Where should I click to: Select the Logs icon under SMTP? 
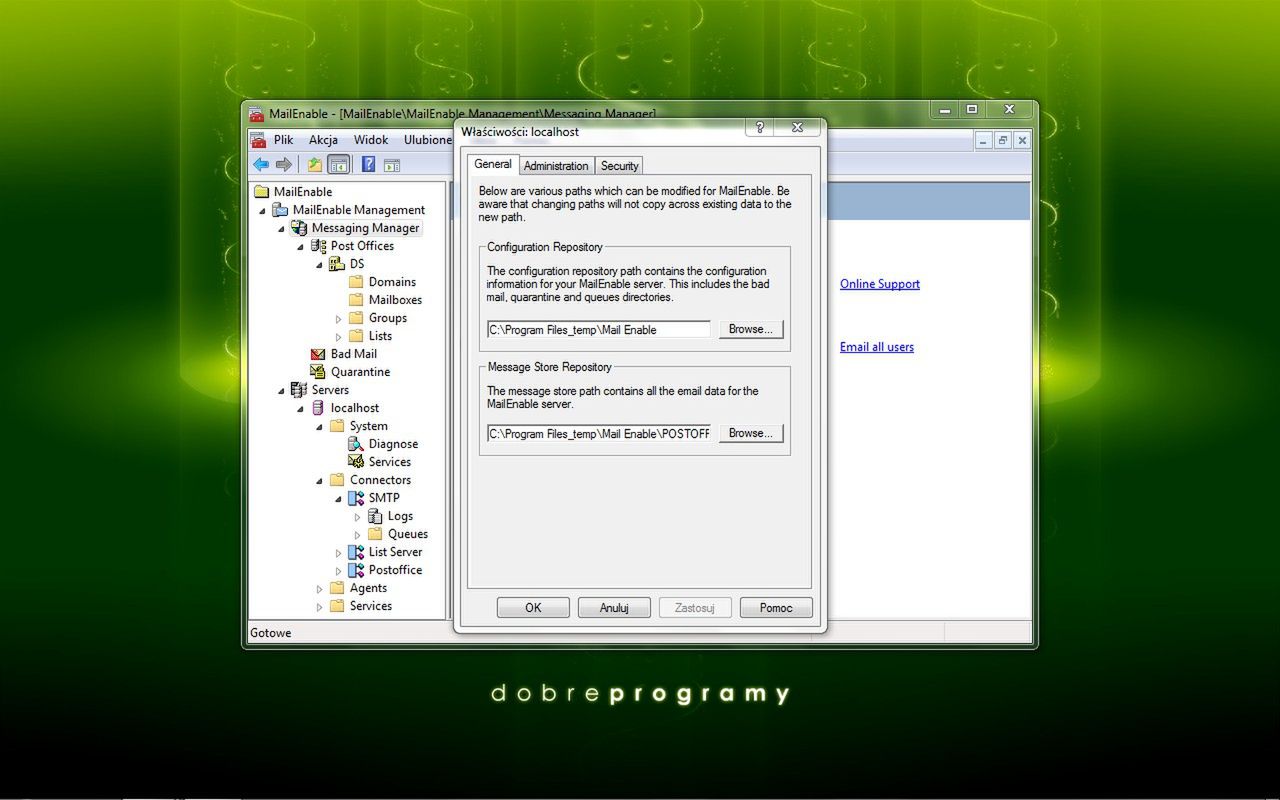click(375, 516)
